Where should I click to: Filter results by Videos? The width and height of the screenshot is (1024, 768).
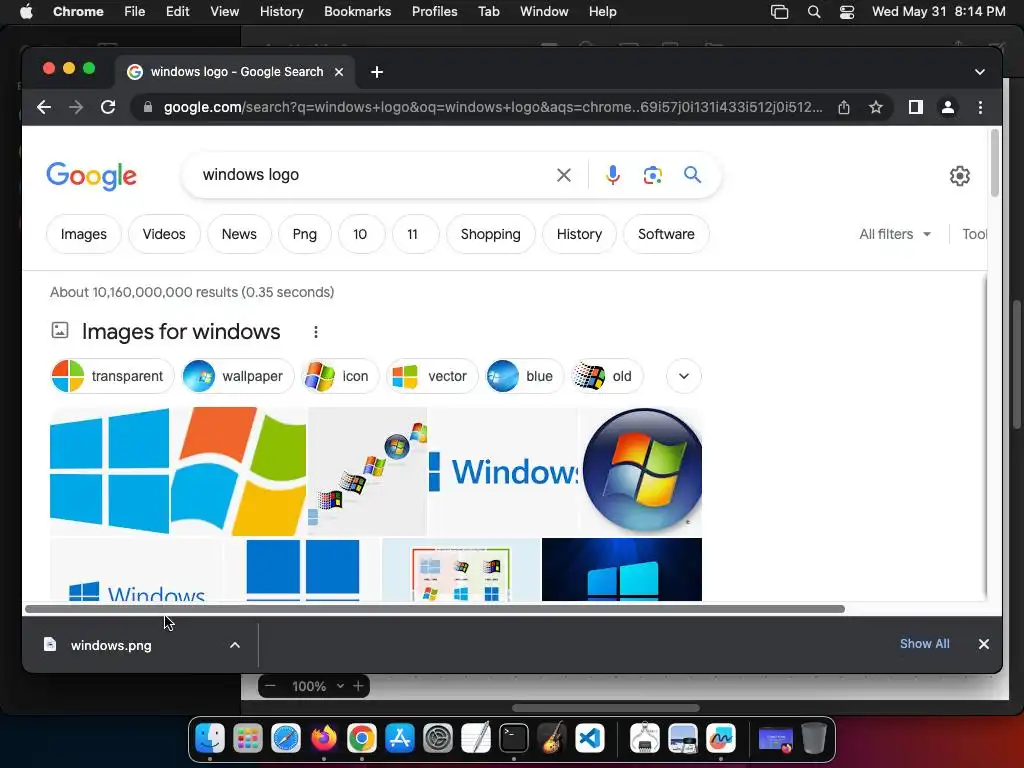tap(164, 234)
